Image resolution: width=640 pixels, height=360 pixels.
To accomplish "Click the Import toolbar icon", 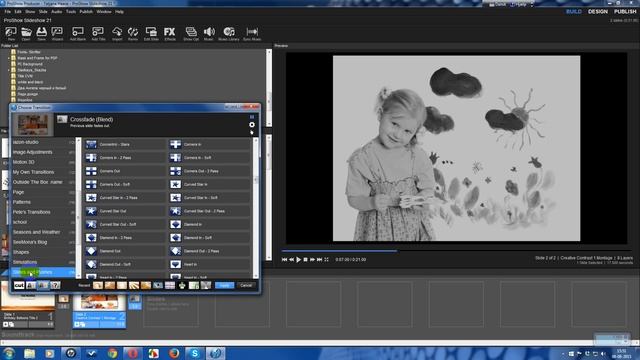I will coord(117,33).
